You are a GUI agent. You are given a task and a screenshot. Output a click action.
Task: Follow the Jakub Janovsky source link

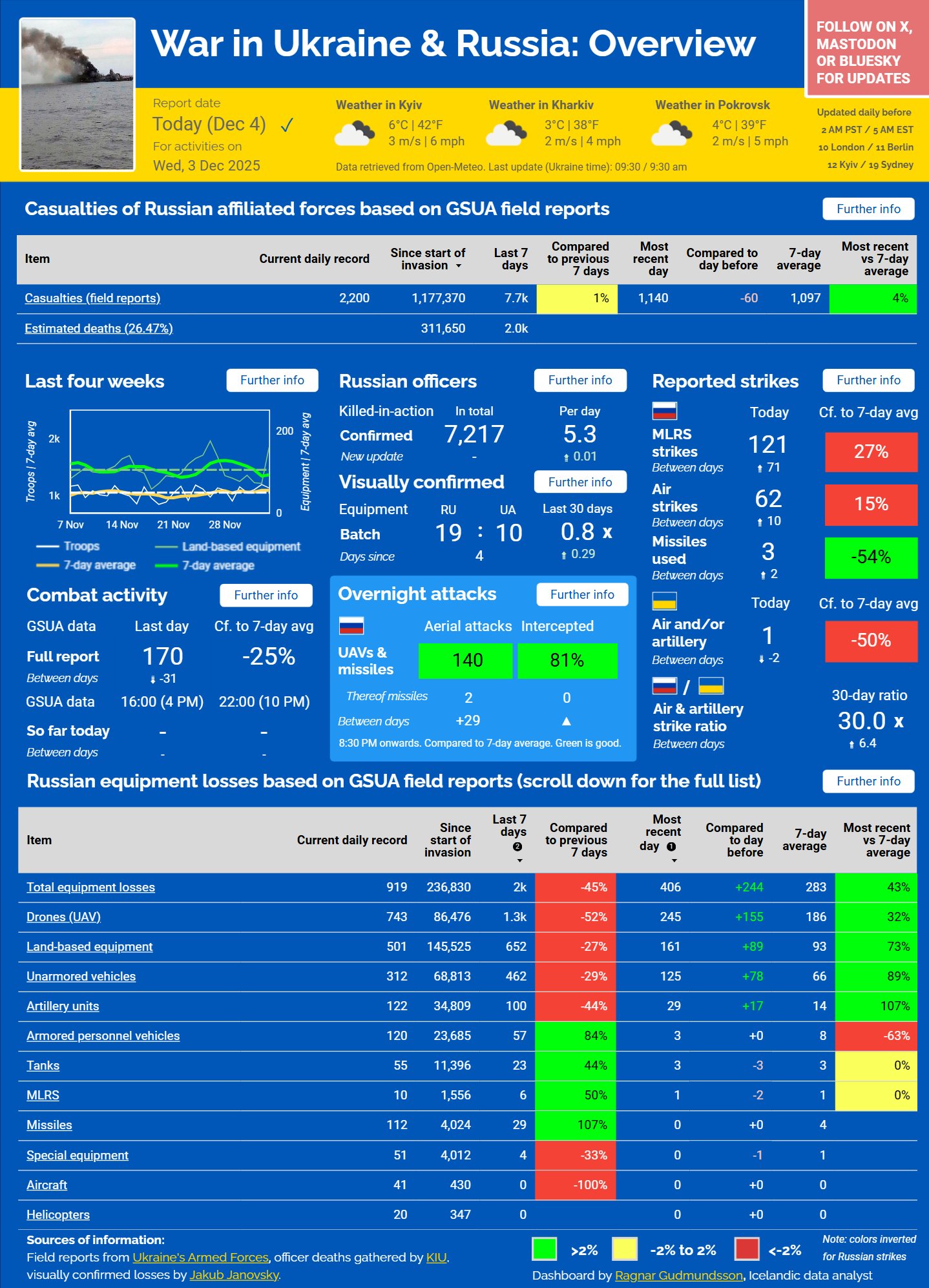[235, 1274]
